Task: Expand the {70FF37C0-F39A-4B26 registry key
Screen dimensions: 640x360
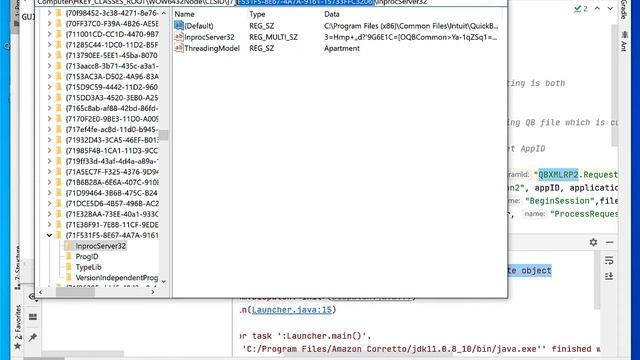Action: click(x=49, y=24)
